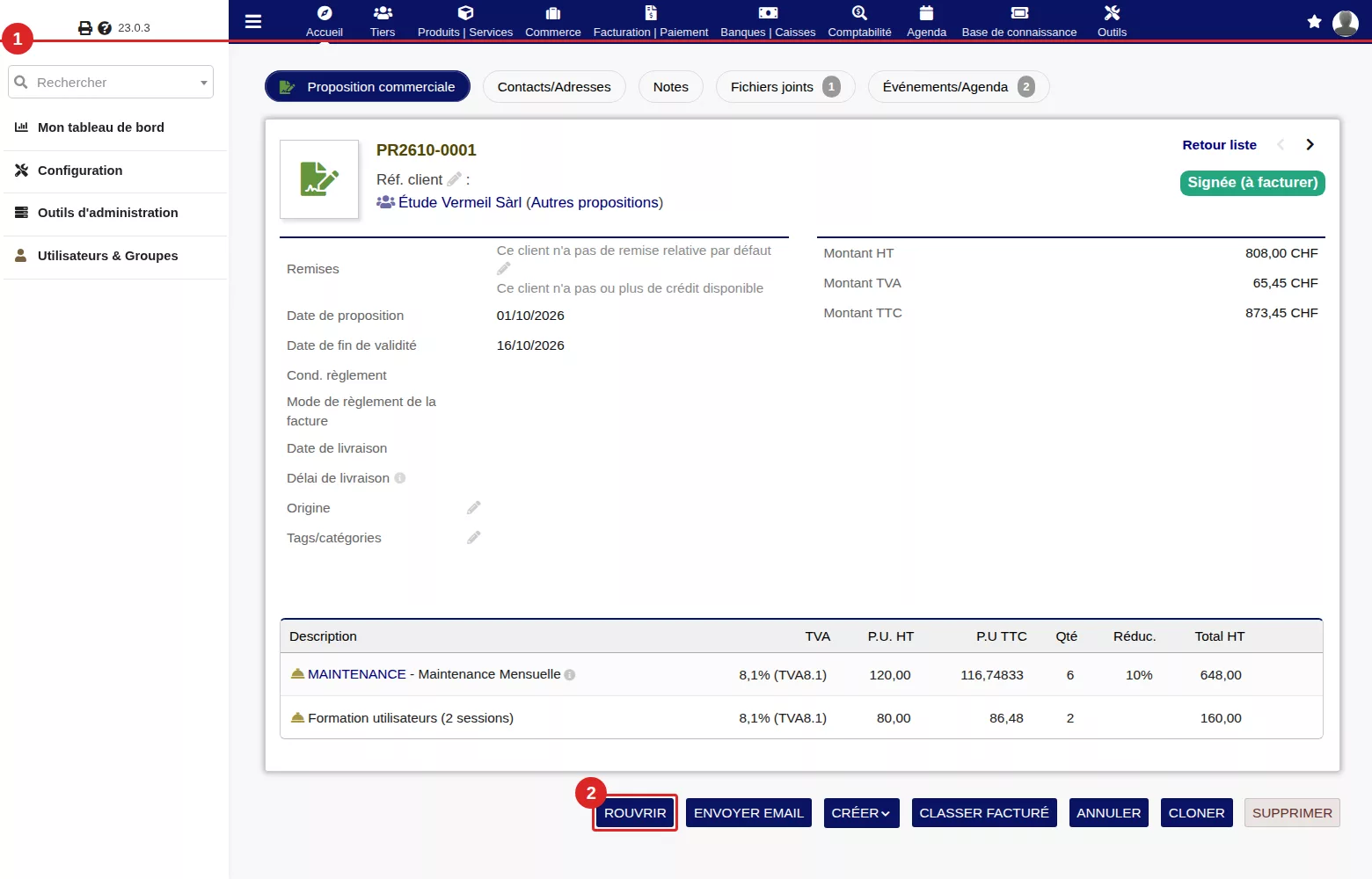Open the user avatar menu
The width and height of the screenshot is (1372, 879).
(1346, 23)
